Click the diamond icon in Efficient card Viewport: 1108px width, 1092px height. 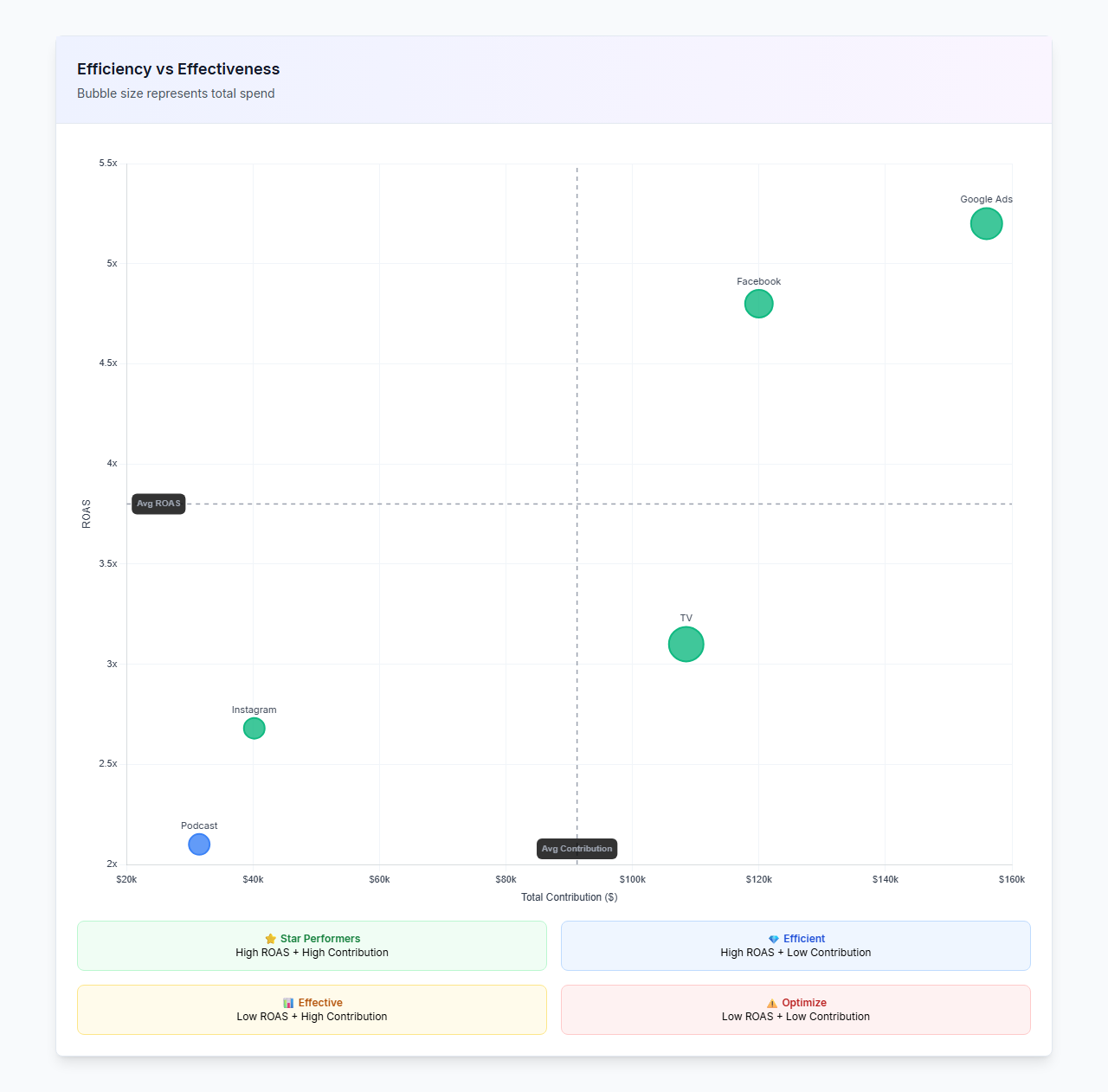[774, 939]
